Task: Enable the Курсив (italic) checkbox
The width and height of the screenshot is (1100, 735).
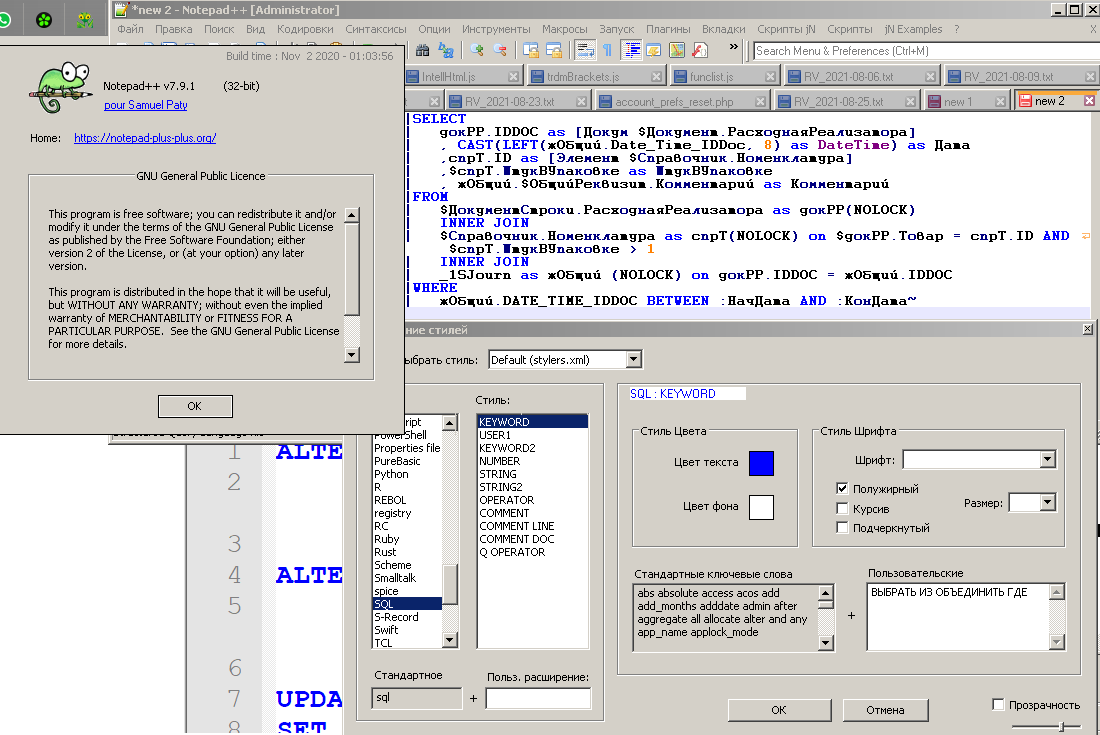Action: pos(843,508)
